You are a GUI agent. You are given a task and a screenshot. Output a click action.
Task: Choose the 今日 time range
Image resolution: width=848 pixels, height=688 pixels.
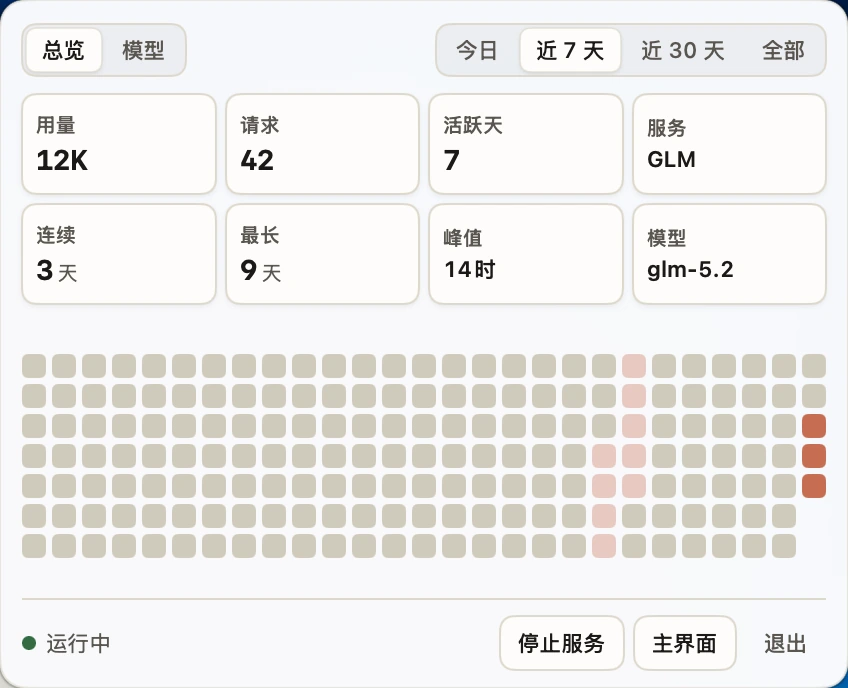coord(477,50)
